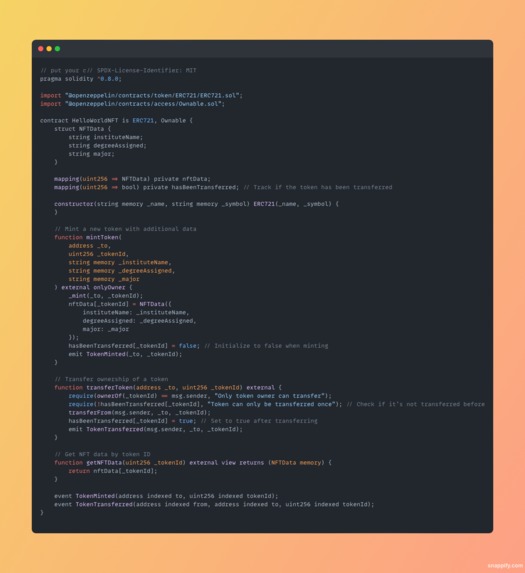Select 'string degreeAssigned;' struct field

coord(107,145)
